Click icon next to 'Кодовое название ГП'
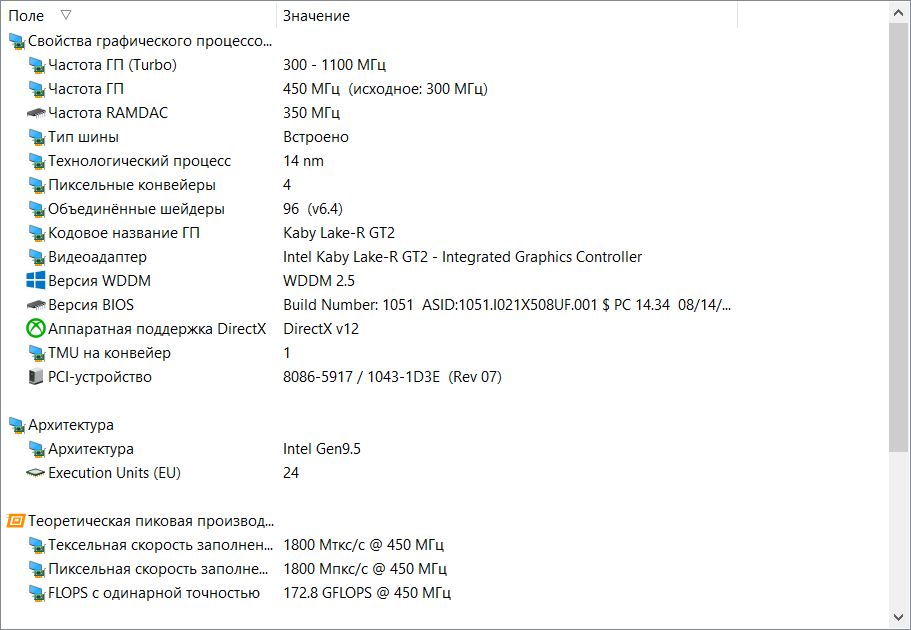 (x=36, y=233)
